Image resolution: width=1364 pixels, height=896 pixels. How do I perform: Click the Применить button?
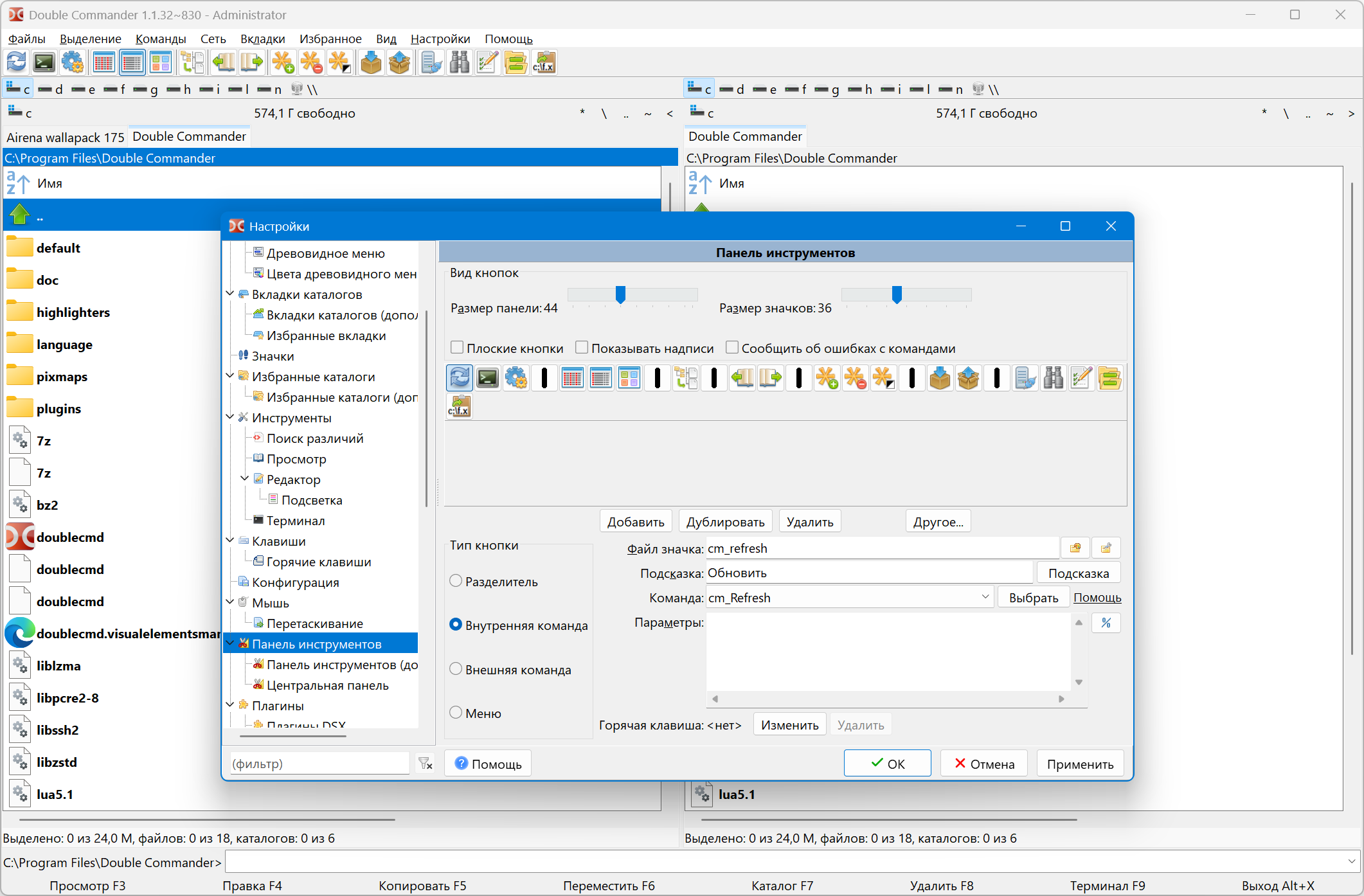pyautogui.click(x=1080, y=764)
